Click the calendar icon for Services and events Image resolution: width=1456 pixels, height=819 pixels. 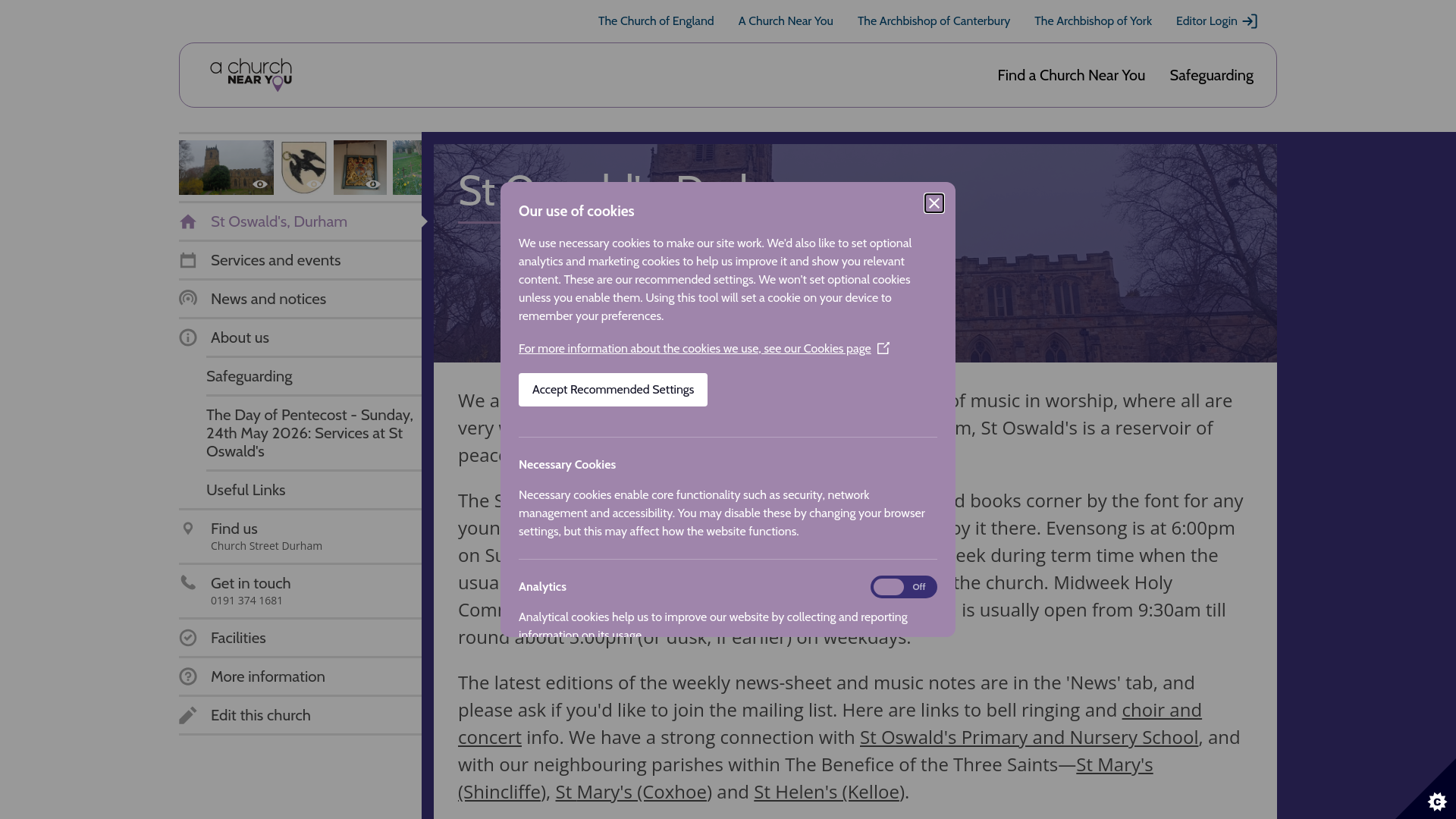[188, 261]
